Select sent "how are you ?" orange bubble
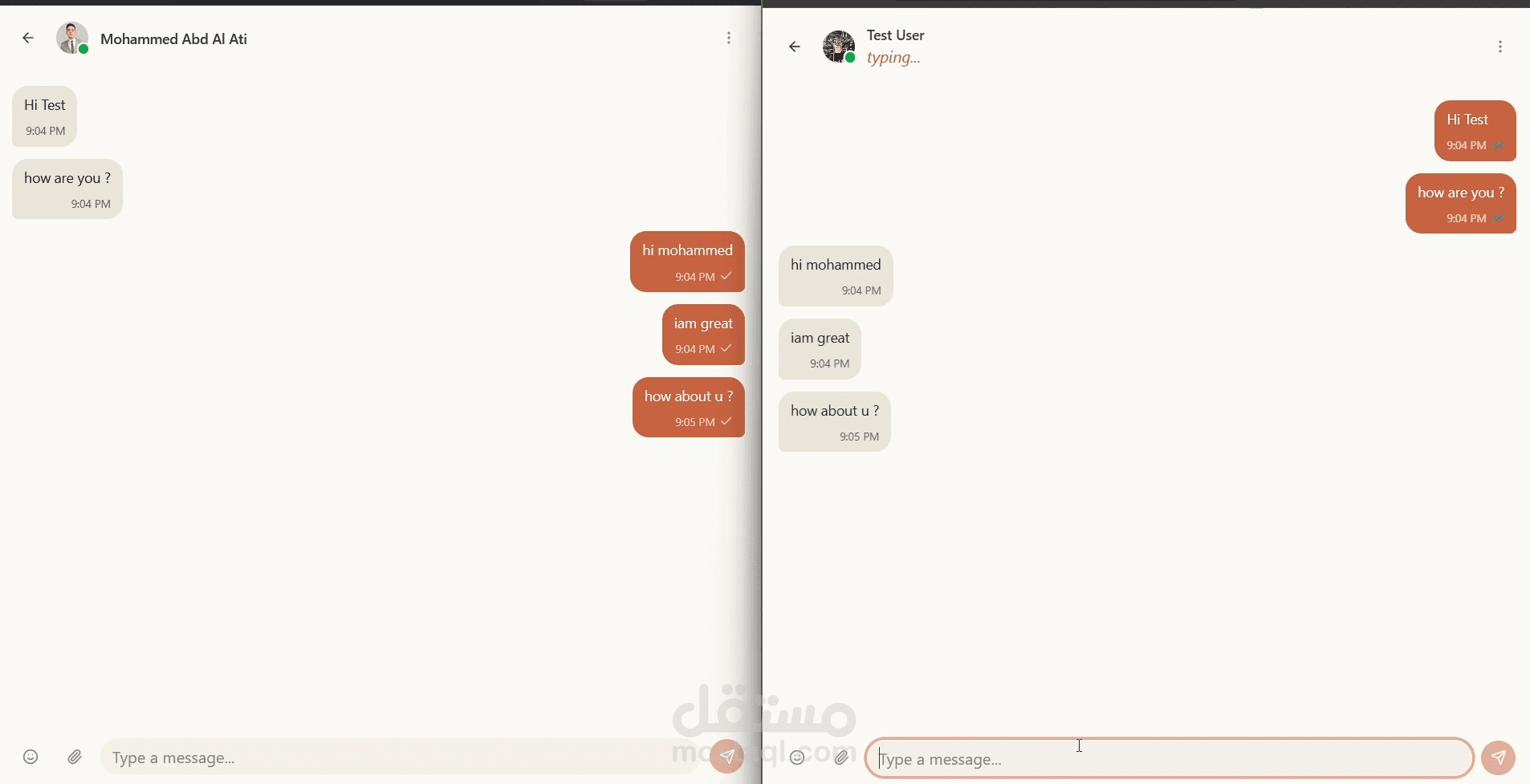The width and height of the screenshot is (1530, 784). pyautogui.click(x=1461, y=204)
